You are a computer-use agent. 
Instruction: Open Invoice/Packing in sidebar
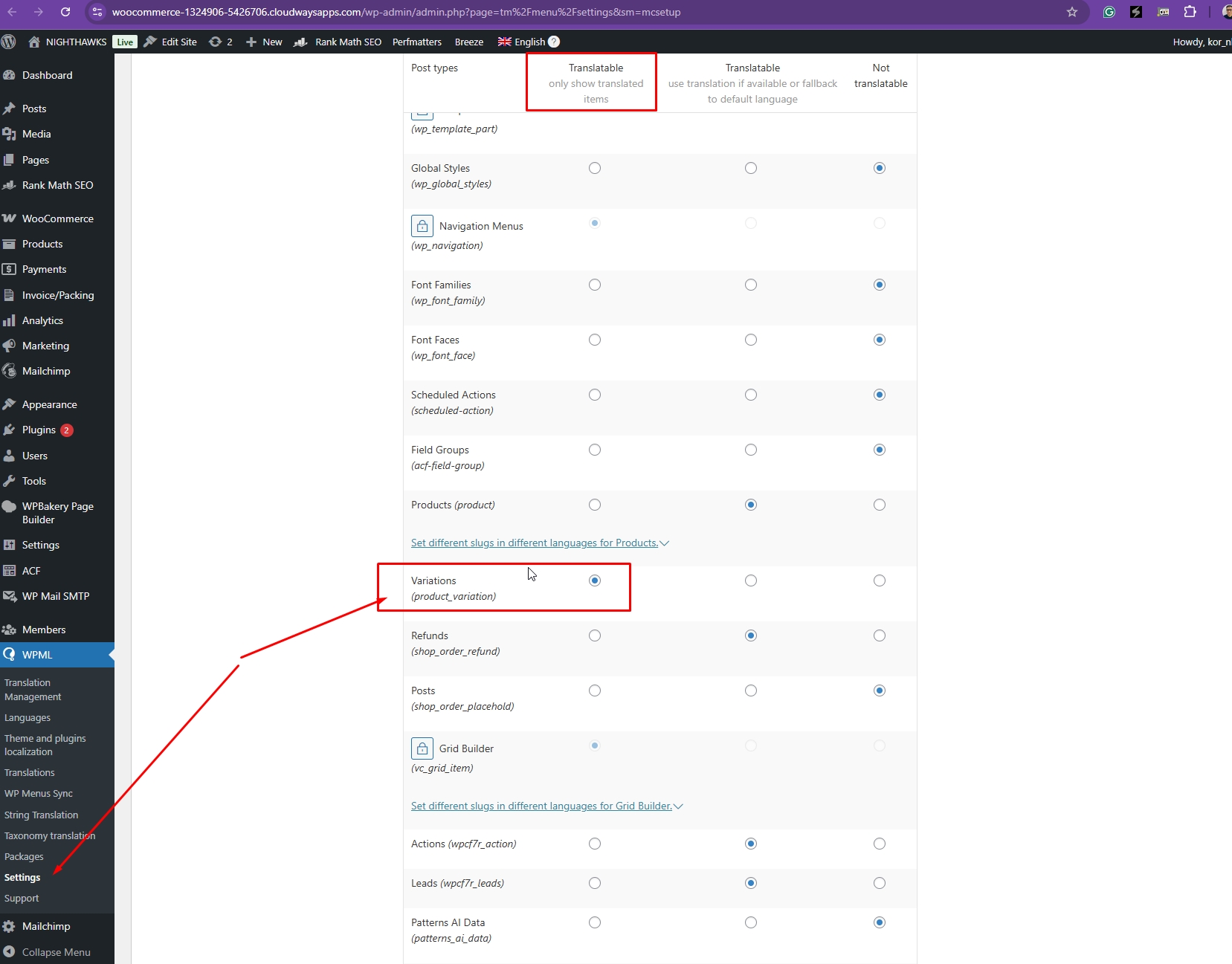(58, 295)
